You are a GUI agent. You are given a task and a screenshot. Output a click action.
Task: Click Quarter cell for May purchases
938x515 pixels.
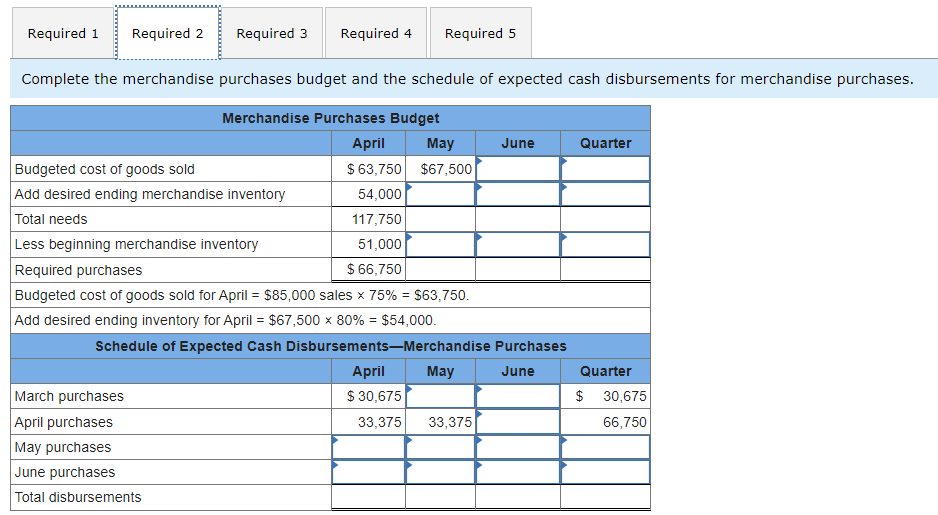605,447
